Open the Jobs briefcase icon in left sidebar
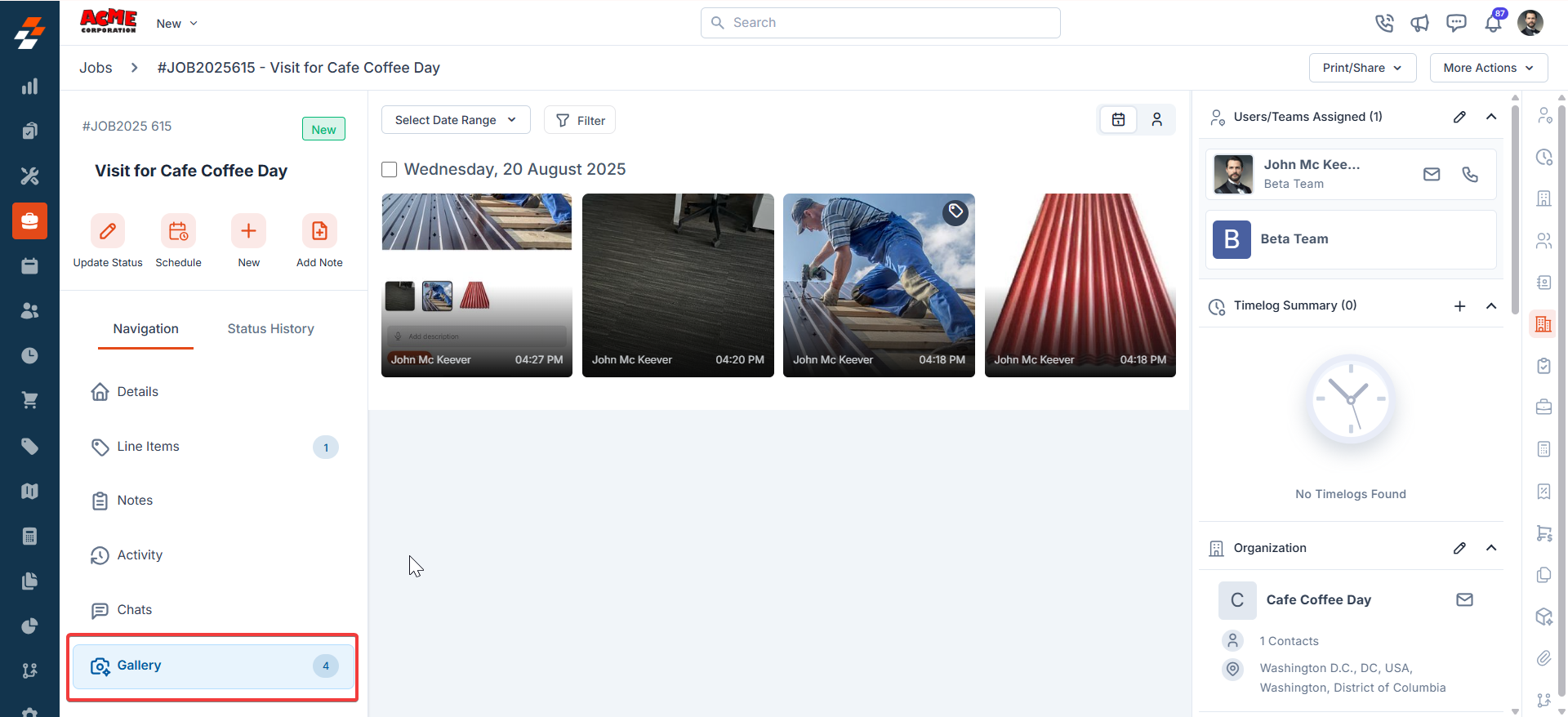The image size is (1568, 717). point(29,220)
